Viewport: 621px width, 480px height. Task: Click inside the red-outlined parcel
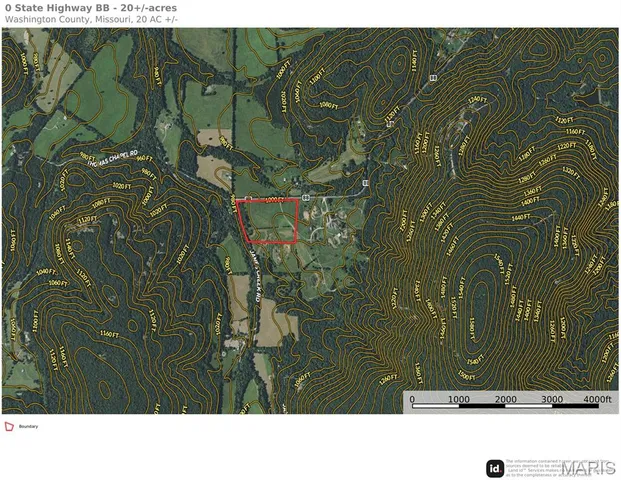pyautogui.click(x=272, y=222)
